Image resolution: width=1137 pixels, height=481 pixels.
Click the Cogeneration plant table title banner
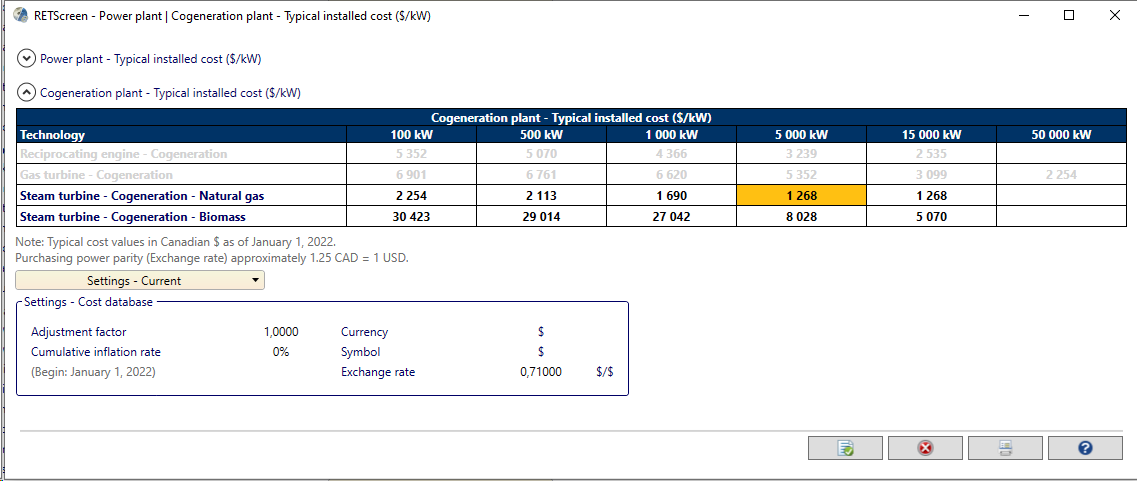tap(571, 118)
